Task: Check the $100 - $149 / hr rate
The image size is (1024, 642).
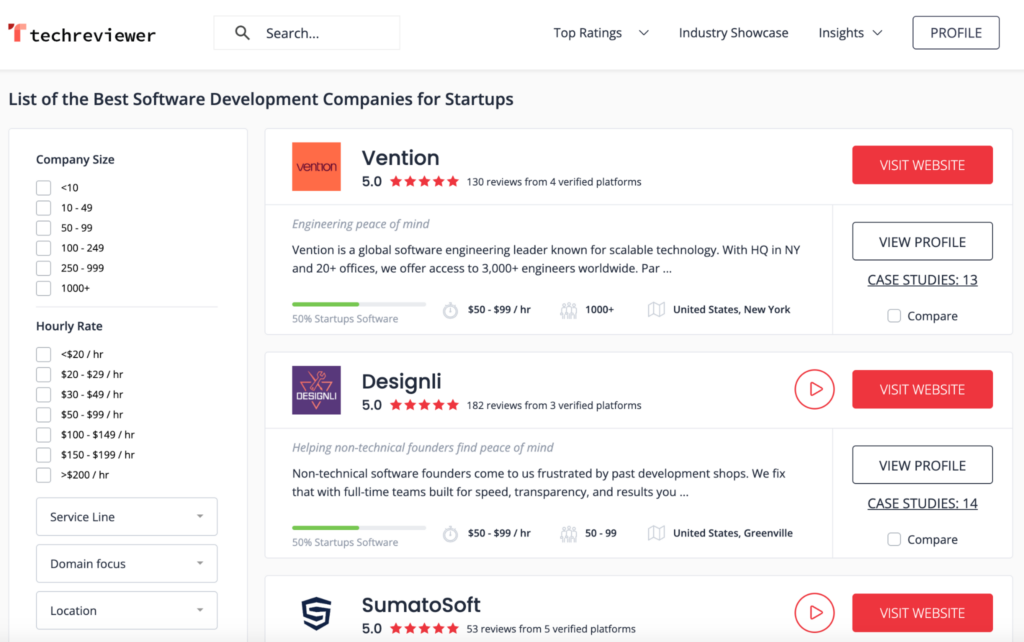Action: (x=44, y=435)
